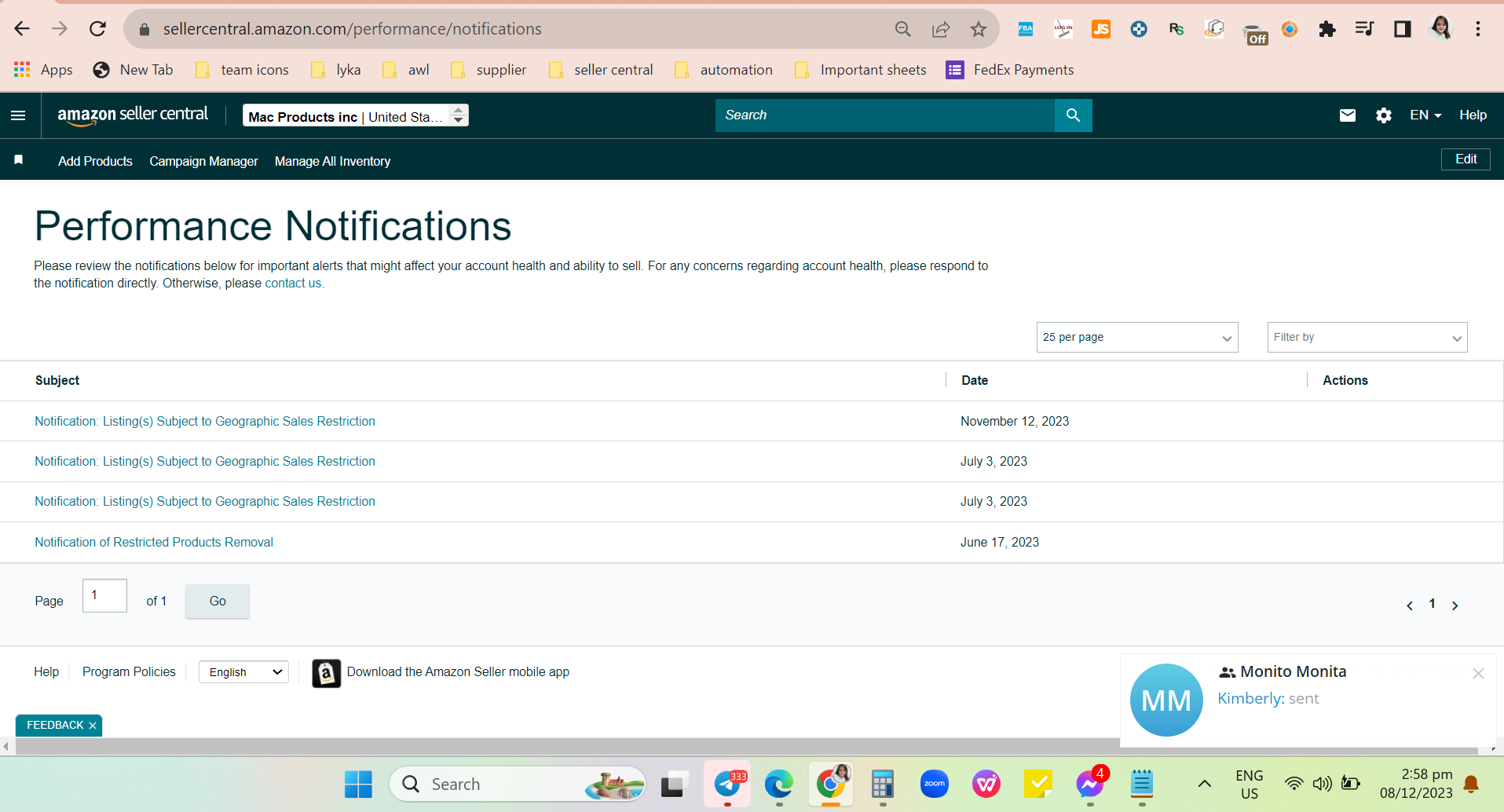Click the Amazon Seller Central logo
The height and width of the screenshot is (812, 1504).
point(133,115)
